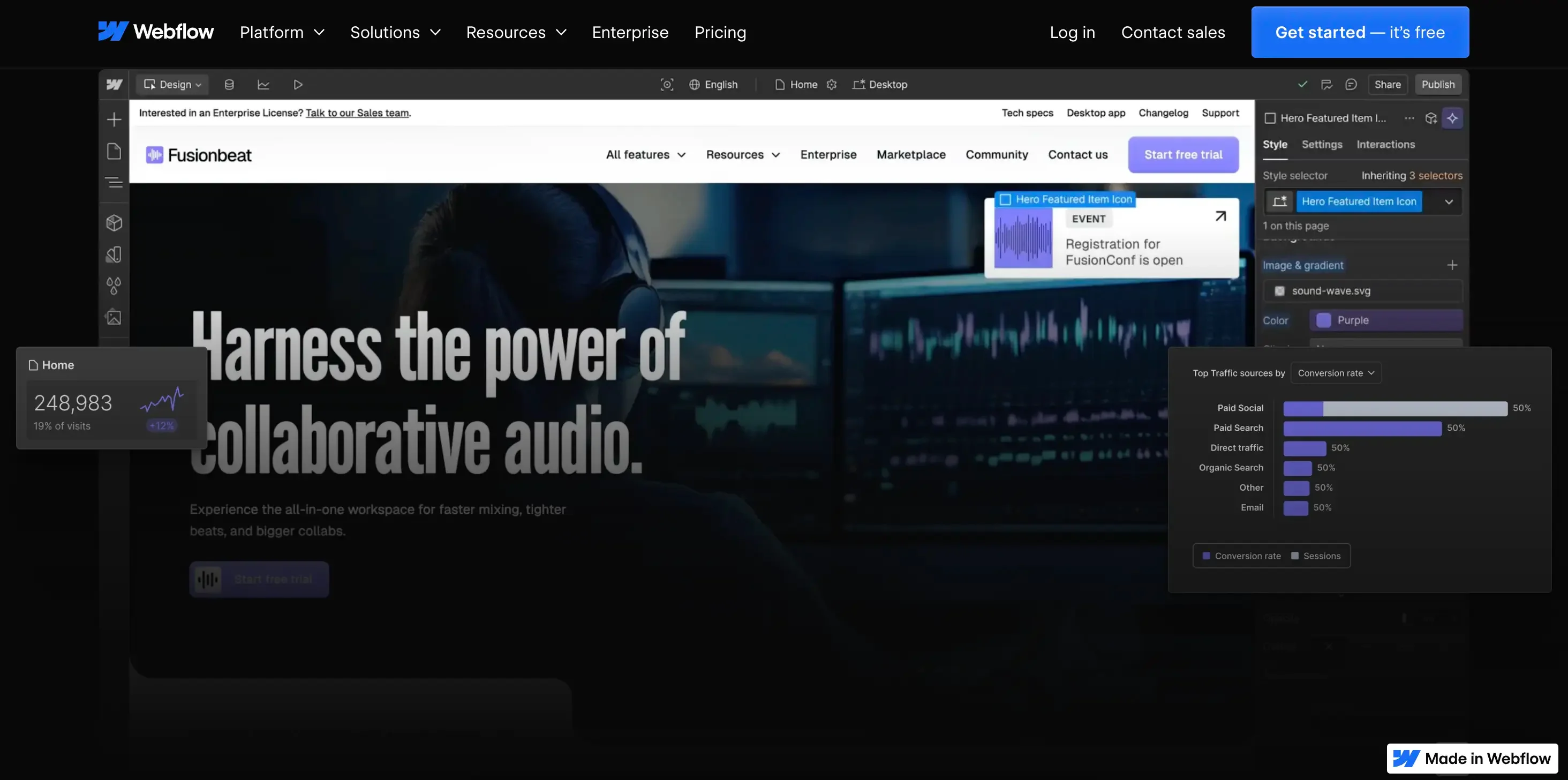Open the Assets image icon
Image resolution: width=1568 pixels, height=780 pixels.
pyautogui.click(x=114, y=317)
